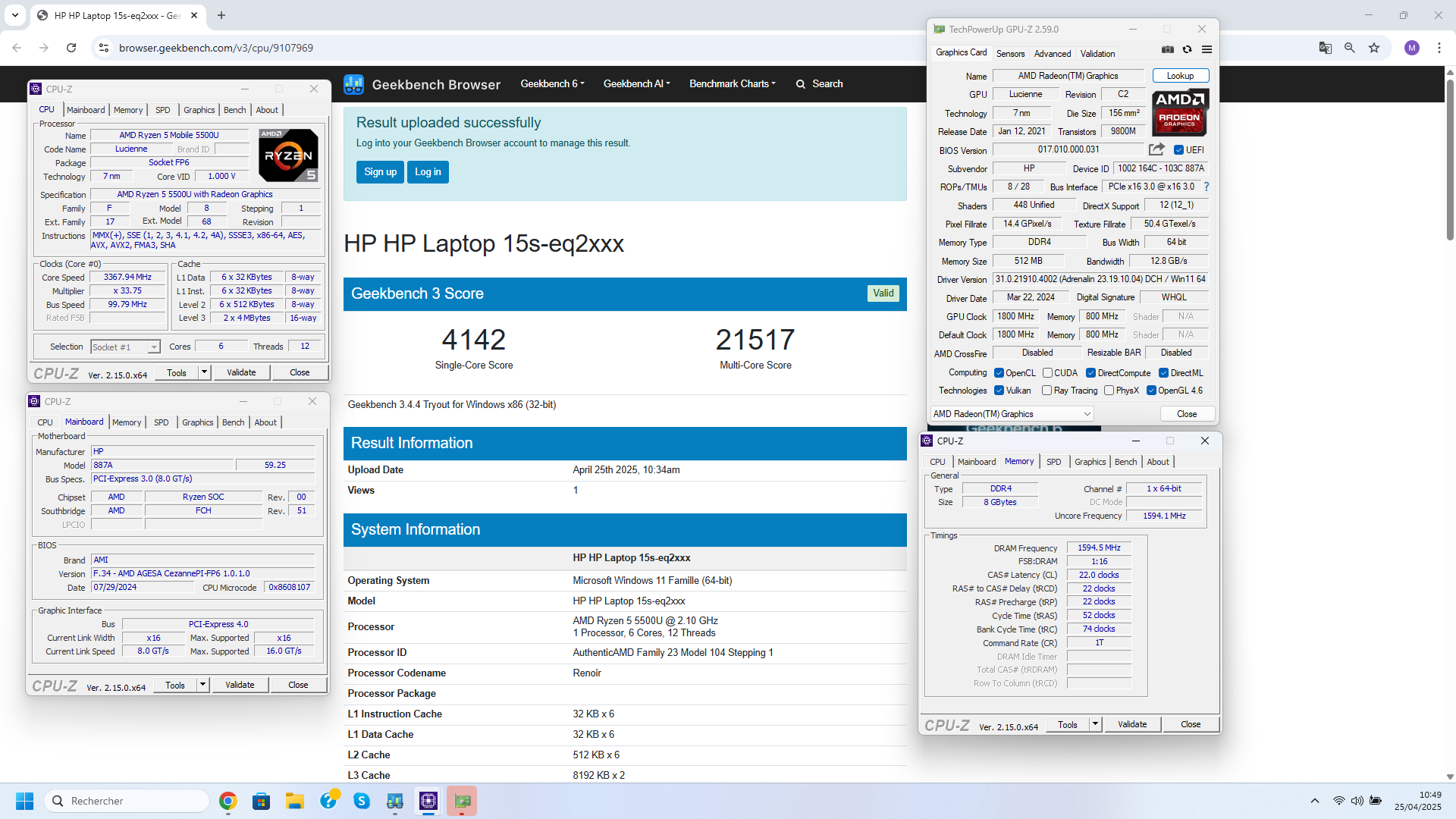The width and height of the screenshot is (1456, 819).
Task: Open Skype from the taskbar
Action: pyautogui.click(x=362, y=801)
